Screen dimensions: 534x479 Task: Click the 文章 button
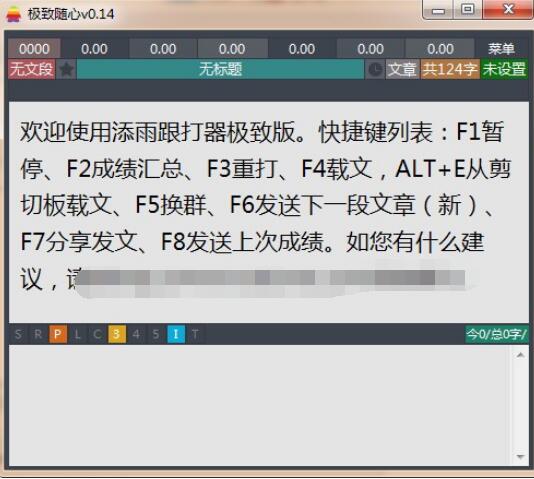(x=402, y=69)
